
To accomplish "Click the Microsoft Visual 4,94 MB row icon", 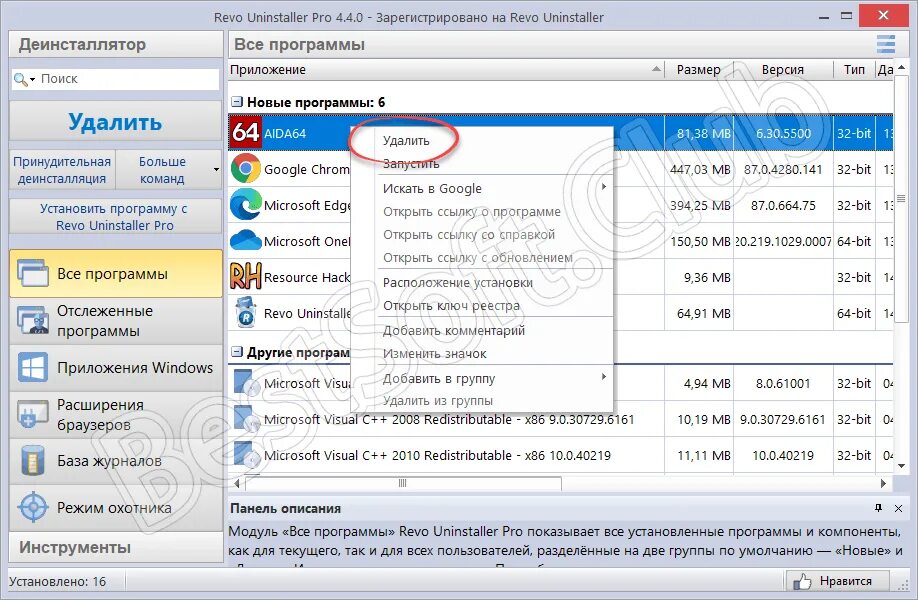I will tap(246, 383).
